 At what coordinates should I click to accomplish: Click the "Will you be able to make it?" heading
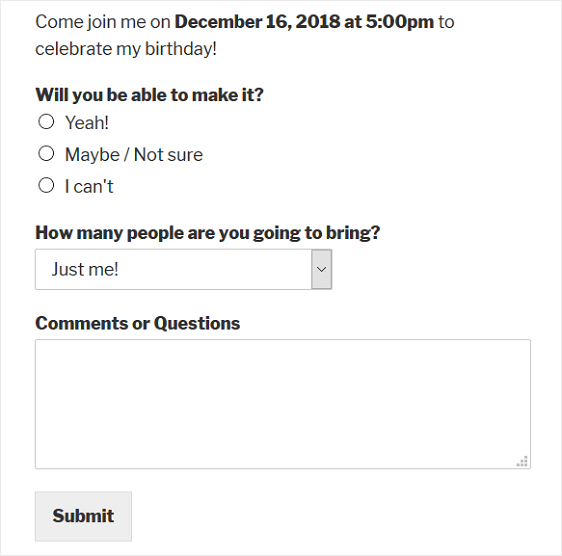(149, 95)
